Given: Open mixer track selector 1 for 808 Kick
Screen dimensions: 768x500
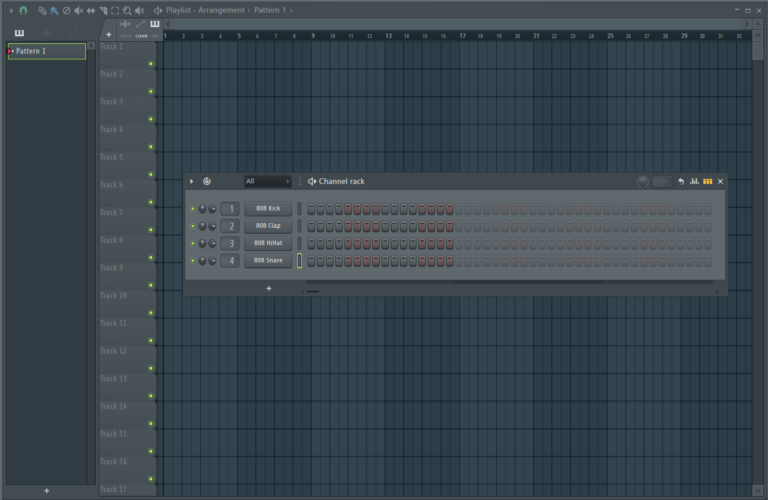Looking at the screenshot, I should coord(230,209).
